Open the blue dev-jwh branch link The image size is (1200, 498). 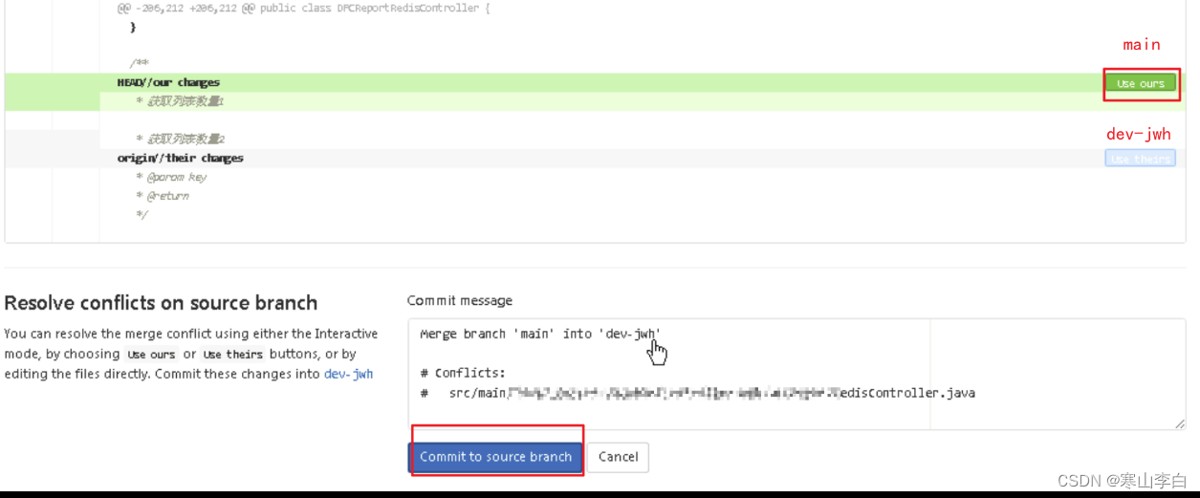[349, 374]
